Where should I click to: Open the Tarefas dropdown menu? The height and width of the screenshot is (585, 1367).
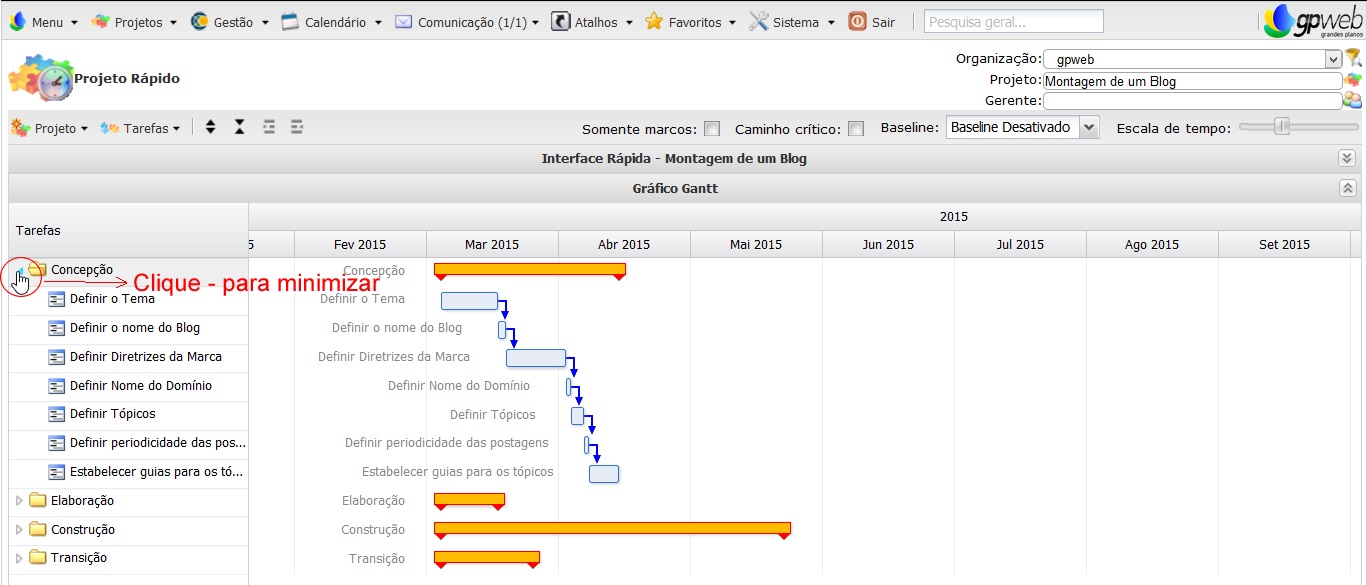coord(140,127)
